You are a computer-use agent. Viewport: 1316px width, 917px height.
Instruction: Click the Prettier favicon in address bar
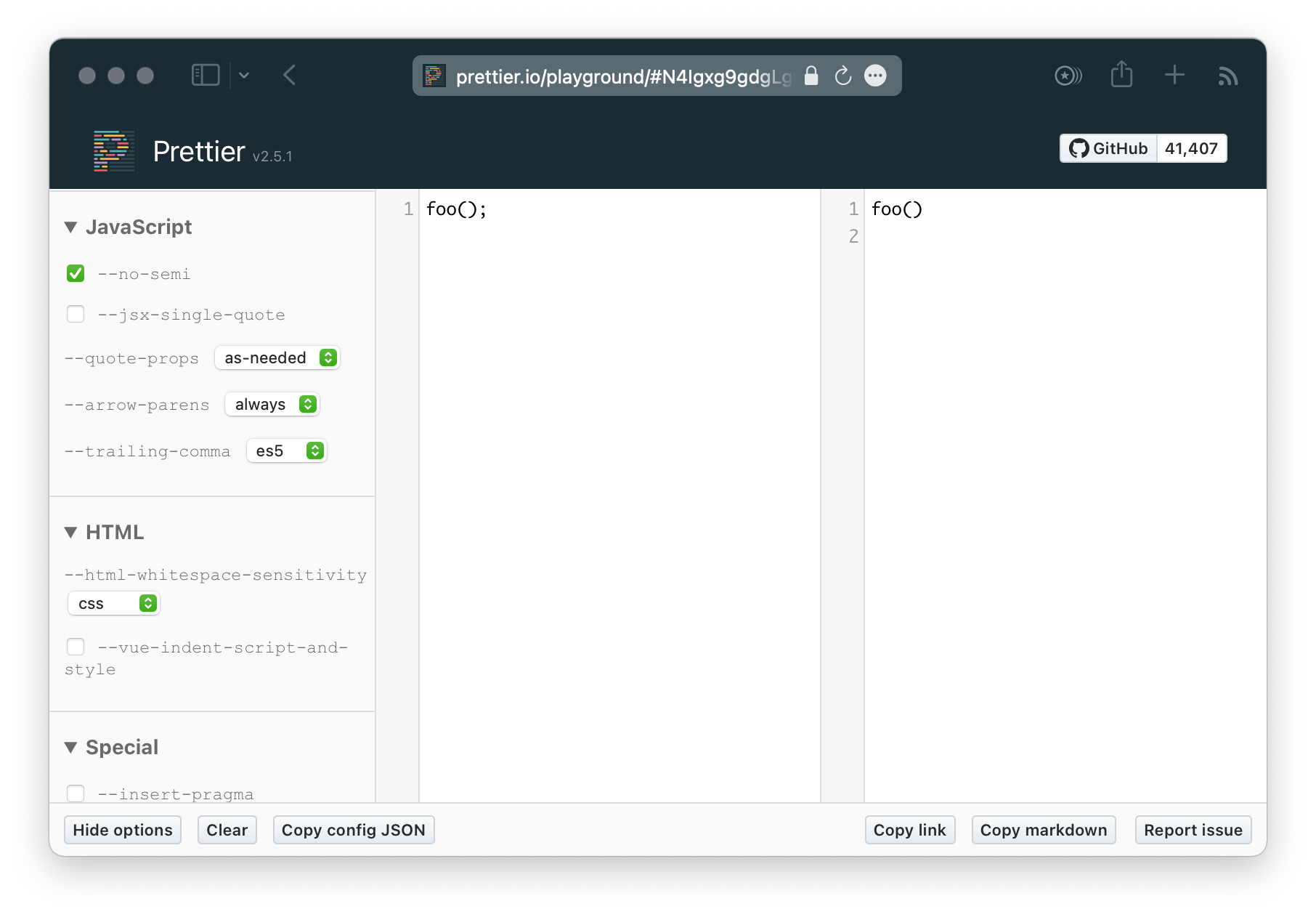434,76
